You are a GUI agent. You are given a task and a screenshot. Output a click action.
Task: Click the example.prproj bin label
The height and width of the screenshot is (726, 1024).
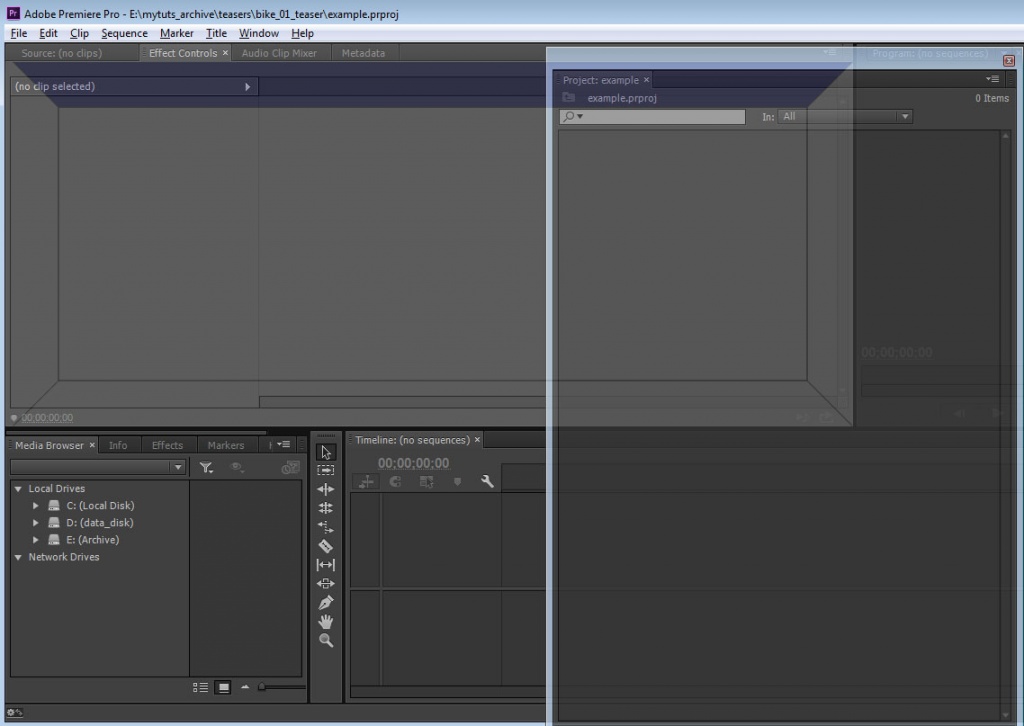pyautogui.click(x=622, y=98)
